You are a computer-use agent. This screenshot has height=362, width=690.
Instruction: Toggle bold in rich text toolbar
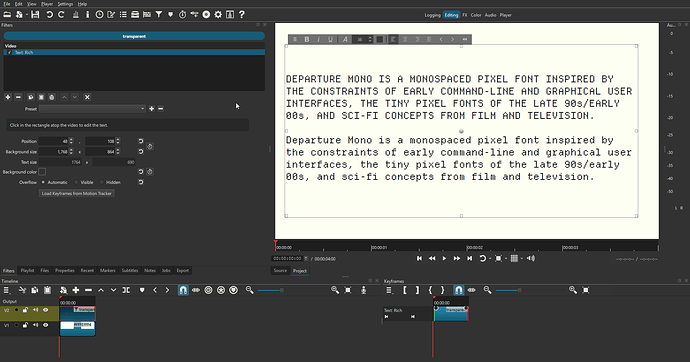pyautogui.click(x=307, y=40)
